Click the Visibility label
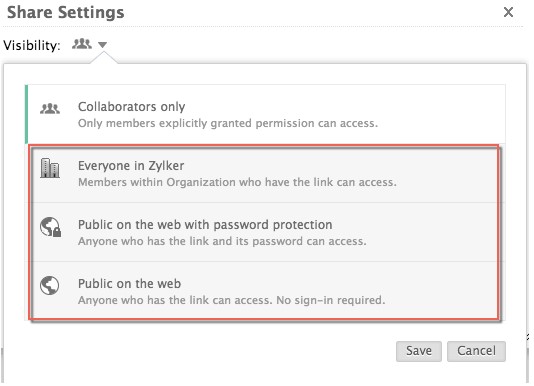 (x=32, y=45)
